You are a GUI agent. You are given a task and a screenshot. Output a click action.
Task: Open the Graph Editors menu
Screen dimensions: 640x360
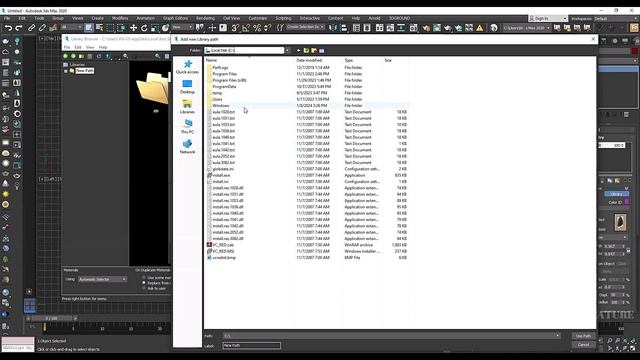click(175, 18)
